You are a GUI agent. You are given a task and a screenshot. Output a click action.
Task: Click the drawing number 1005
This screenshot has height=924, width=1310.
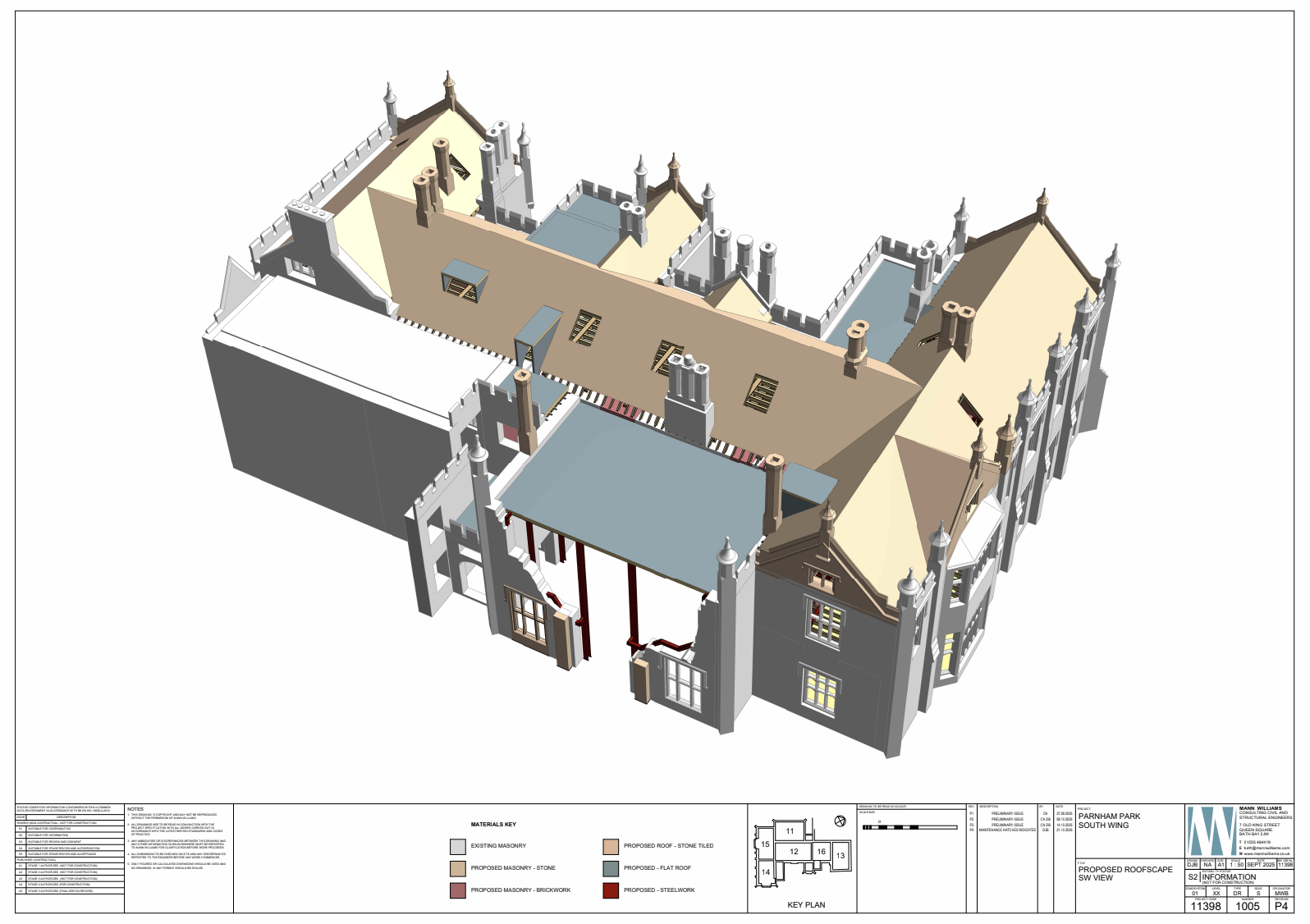1247,906
